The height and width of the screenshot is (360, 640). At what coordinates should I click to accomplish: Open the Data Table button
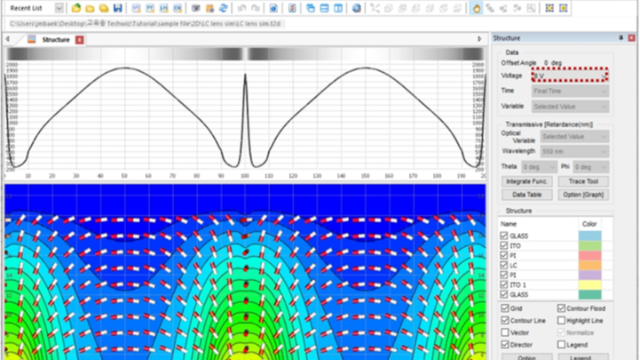(527, 195)
